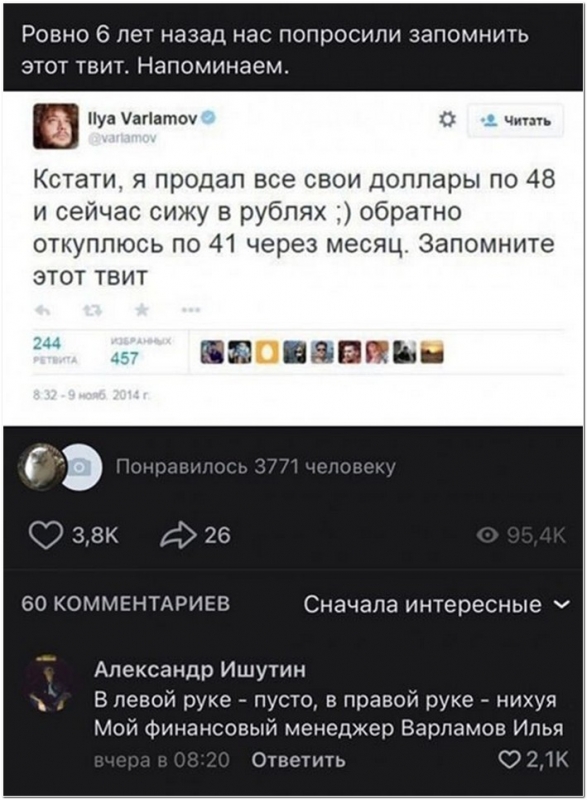Click the share arrow icon showing 26
The width and height of the screenshot is (587, 800).
pyautogui.click(x=178, y=535)
